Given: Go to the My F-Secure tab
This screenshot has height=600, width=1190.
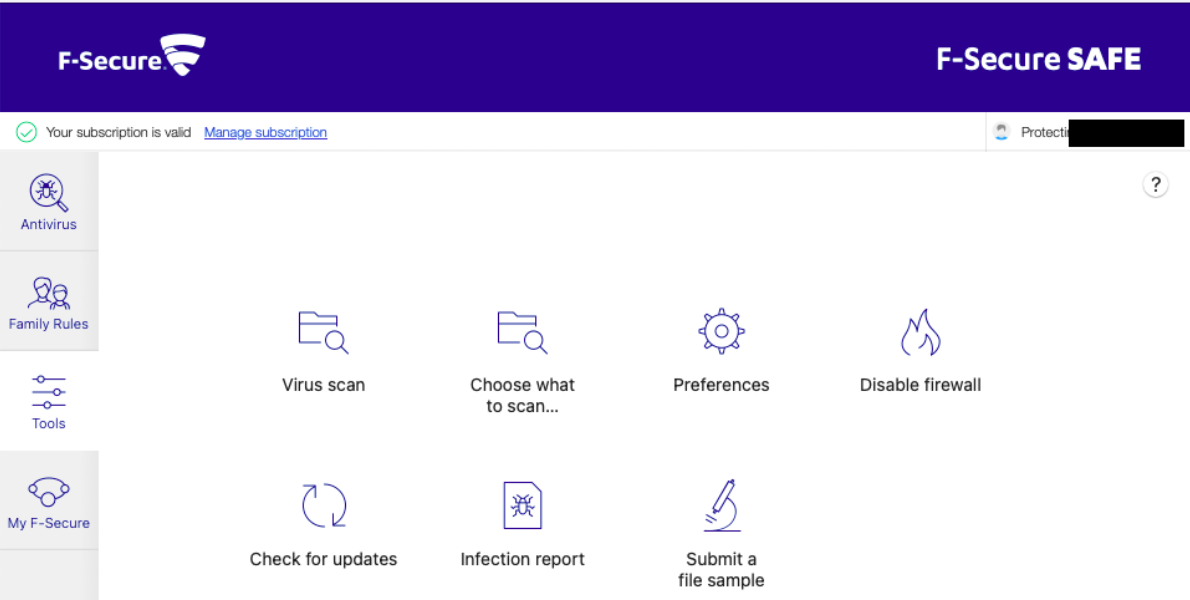Looking at the screenshot, I should (49, 501).
